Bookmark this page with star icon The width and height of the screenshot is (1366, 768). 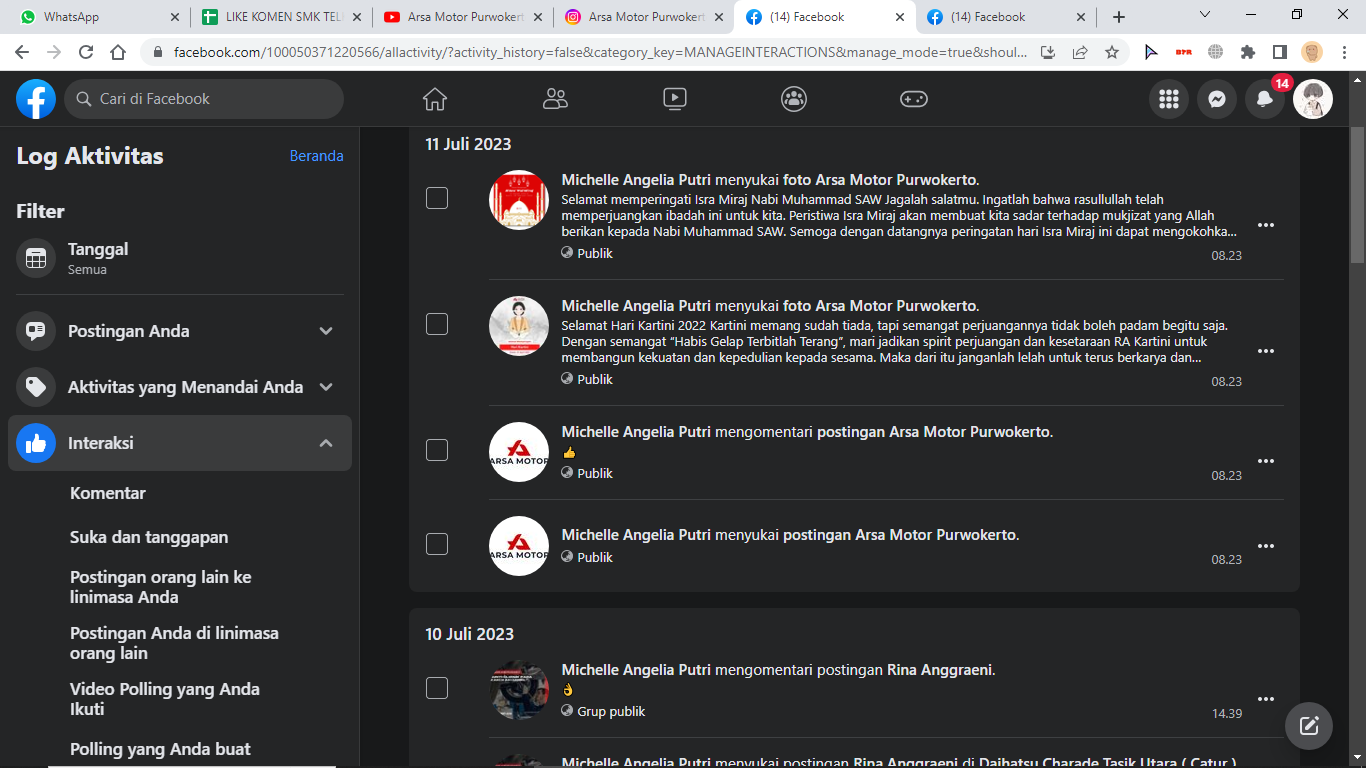coord(1112,52)
